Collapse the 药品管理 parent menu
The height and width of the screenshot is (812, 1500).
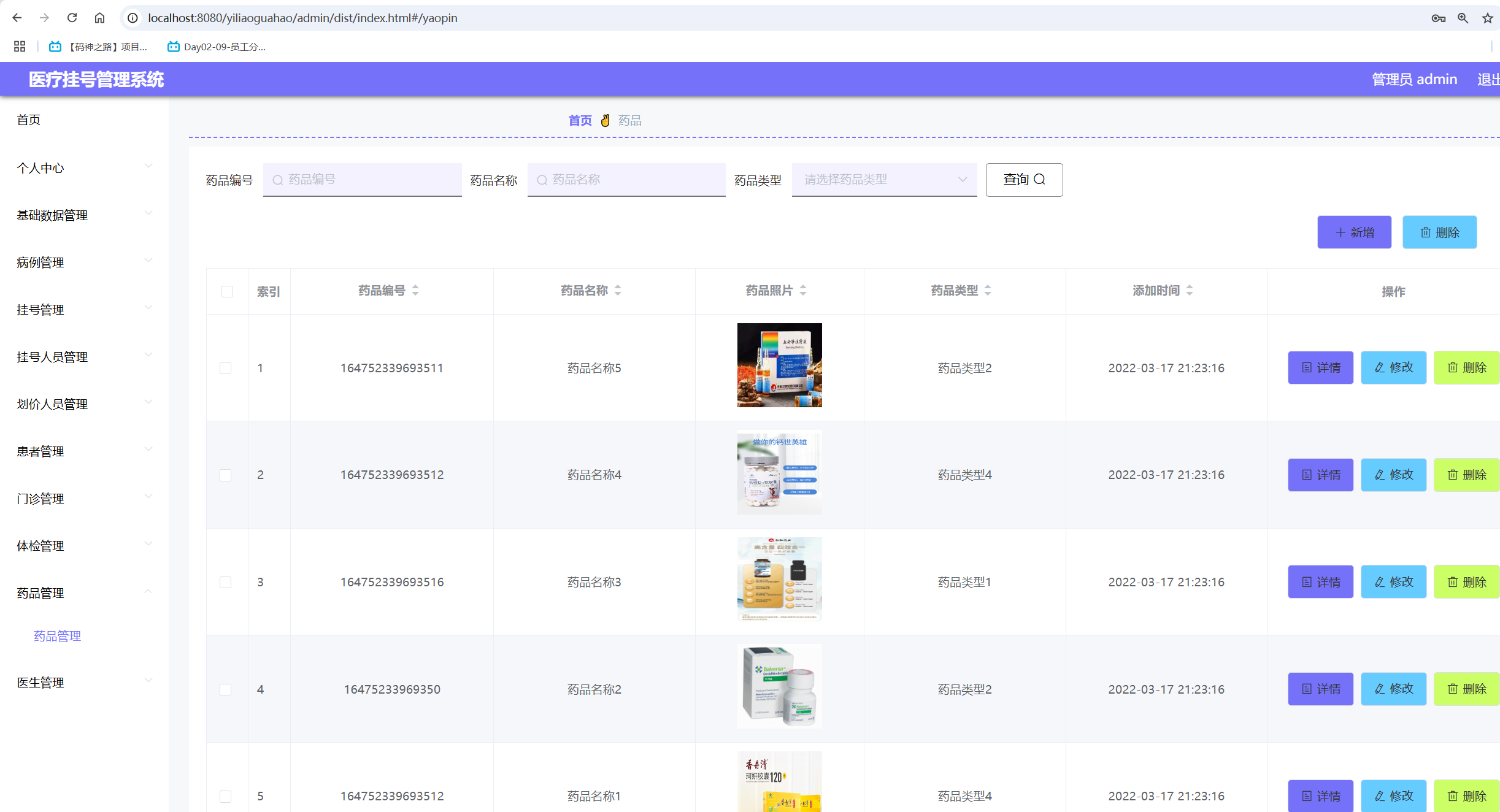pos(84,593)
